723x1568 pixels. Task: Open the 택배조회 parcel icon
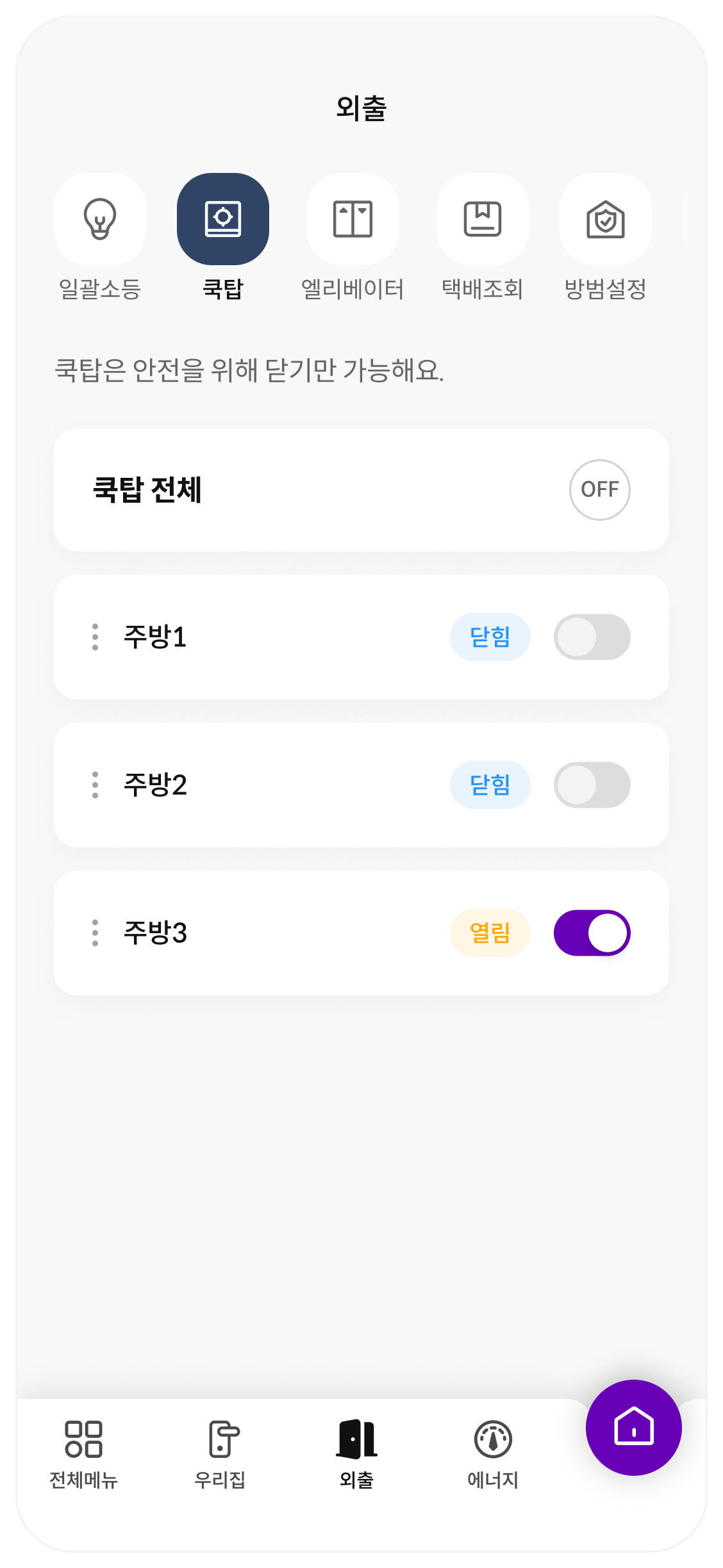[482, 219]
